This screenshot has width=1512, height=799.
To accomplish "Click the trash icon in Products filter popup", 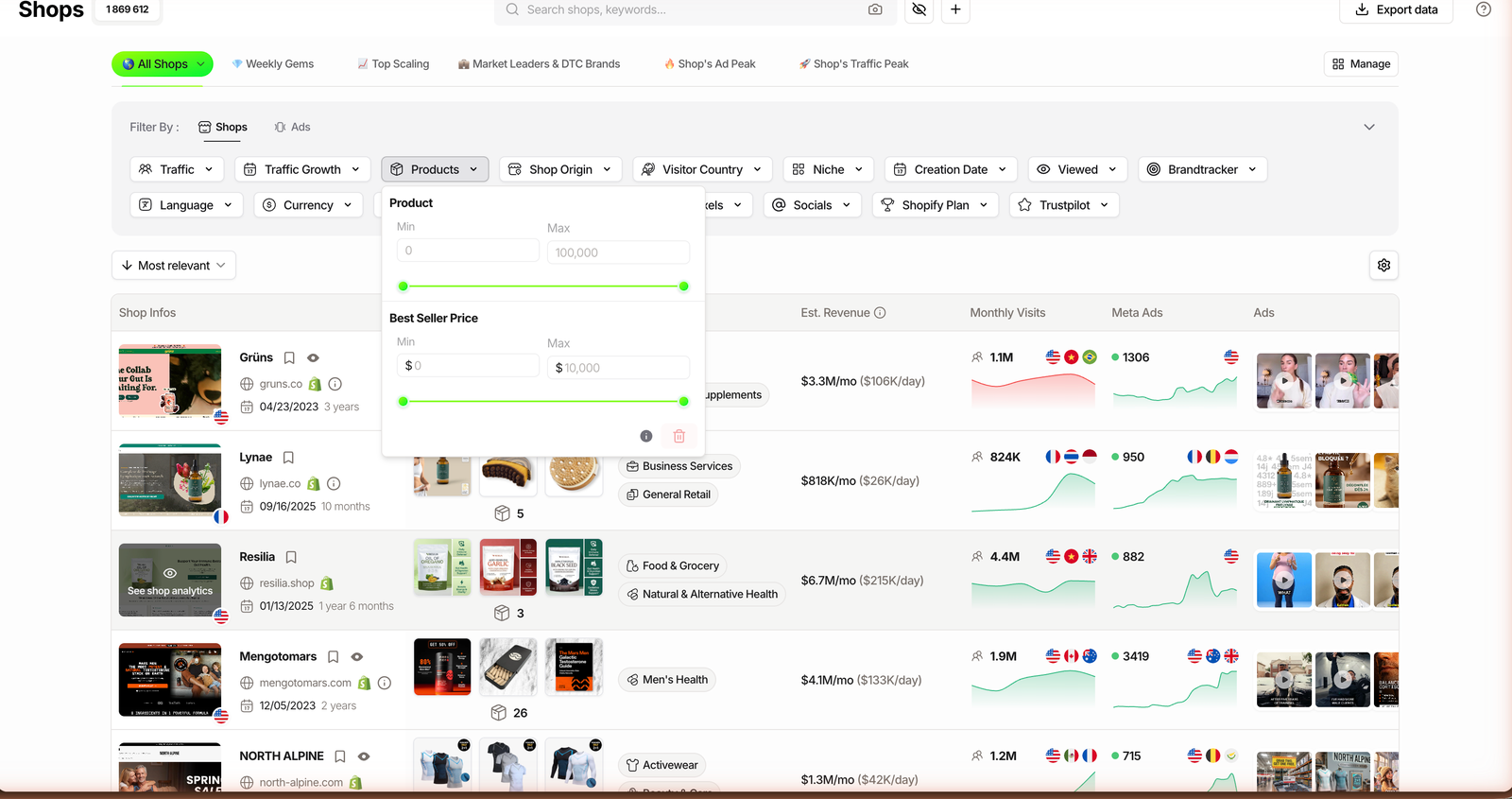I will (x=679, y=436).
